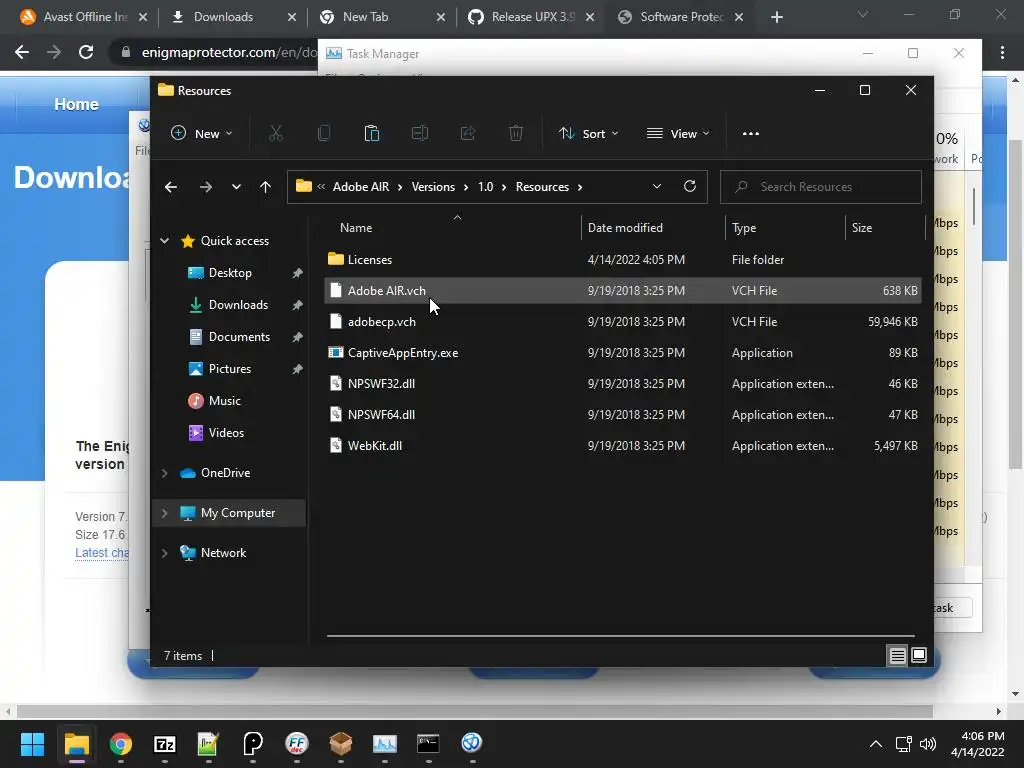Open the See more ellipsis menu
Screen dimensions: 1024x768
[751, 134]
